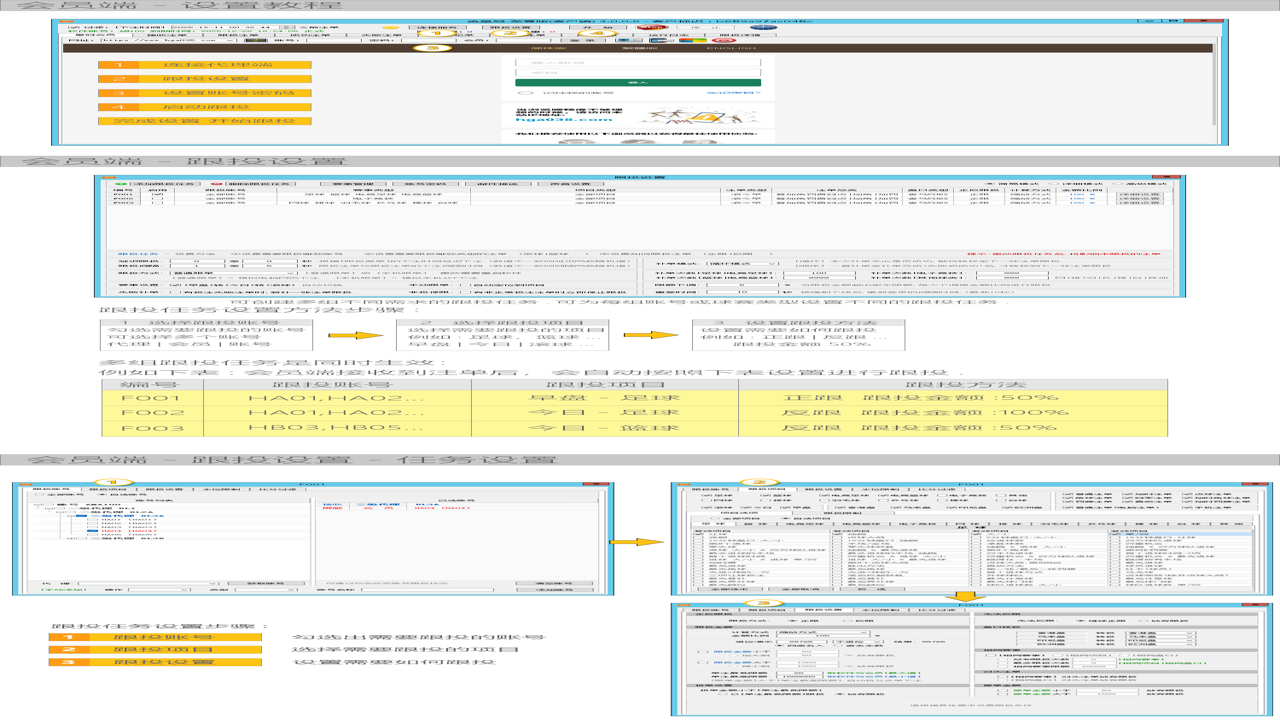Select the 简易模式 radio button in the follow list window

[1014, 183]
